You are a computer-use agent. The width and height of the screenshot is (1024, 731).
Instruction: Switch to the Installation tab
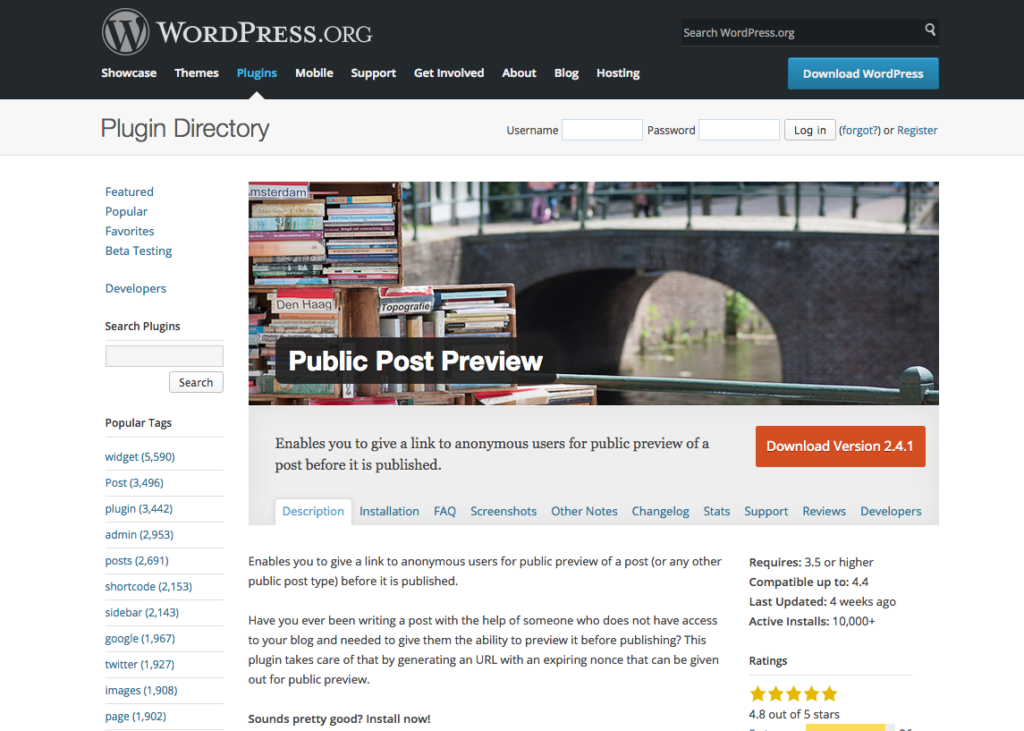(389, 512)
